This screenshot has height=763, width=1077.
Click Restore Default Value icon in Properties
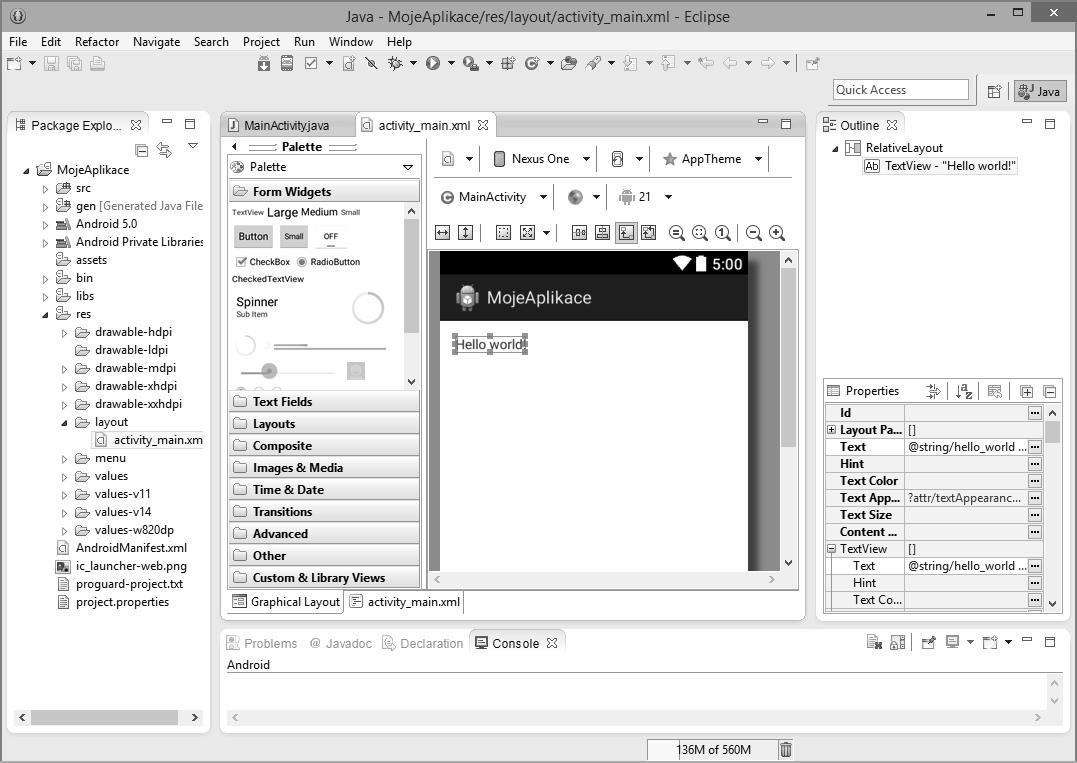[995, 391]
